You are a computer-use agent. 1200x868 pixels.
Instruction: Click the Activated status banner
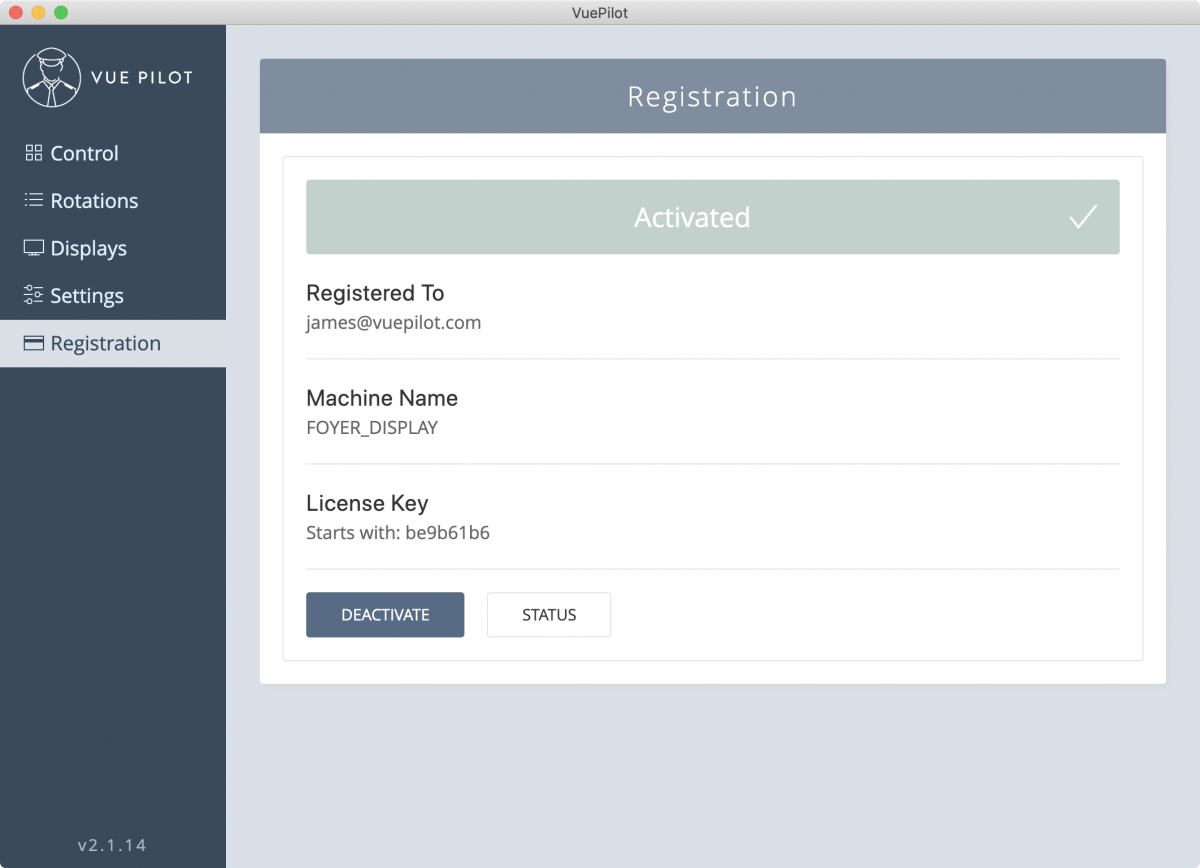[x=692, y=216]
